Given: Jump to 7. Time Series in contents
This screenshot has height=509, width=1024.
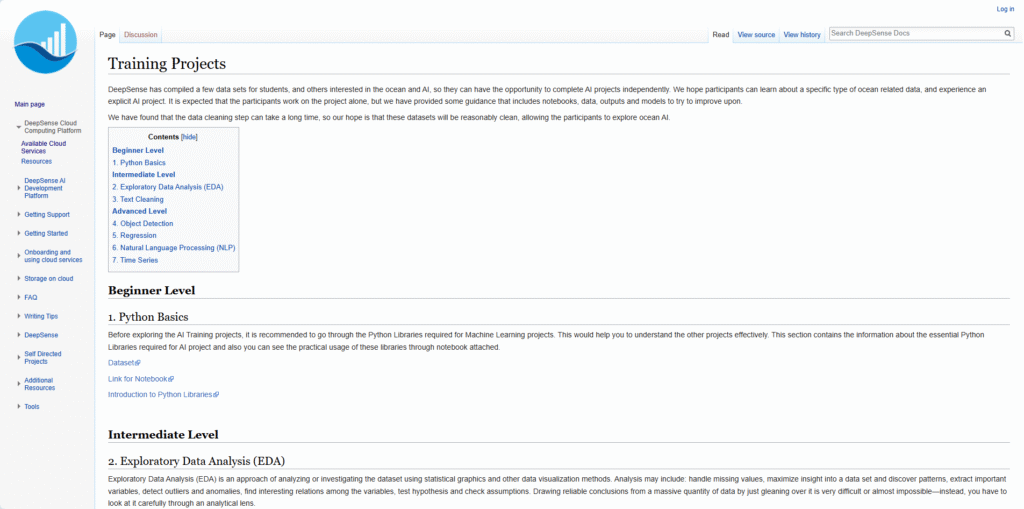Looking at the screenshot, I should click(x=135, y=260).
